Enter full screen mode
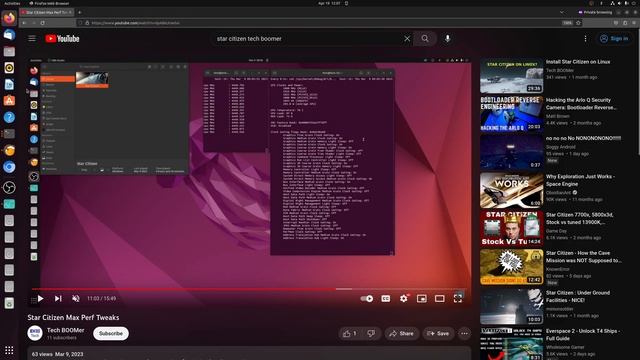640x360 pixels. 458,298
